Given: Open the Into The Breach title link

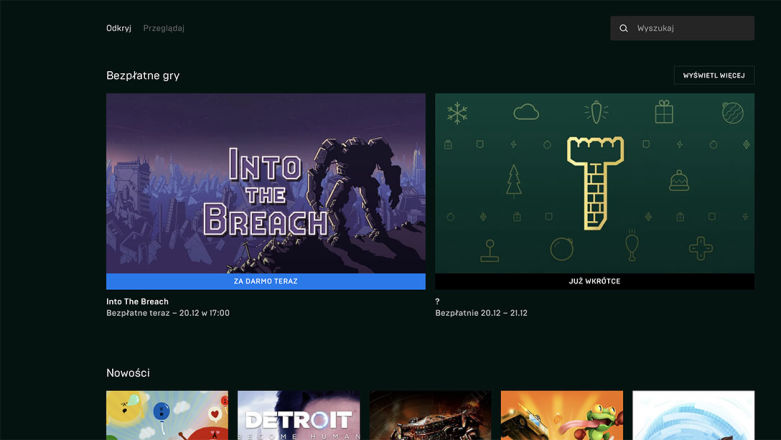Looking at the screenshot, I should [x=137, y=301].
